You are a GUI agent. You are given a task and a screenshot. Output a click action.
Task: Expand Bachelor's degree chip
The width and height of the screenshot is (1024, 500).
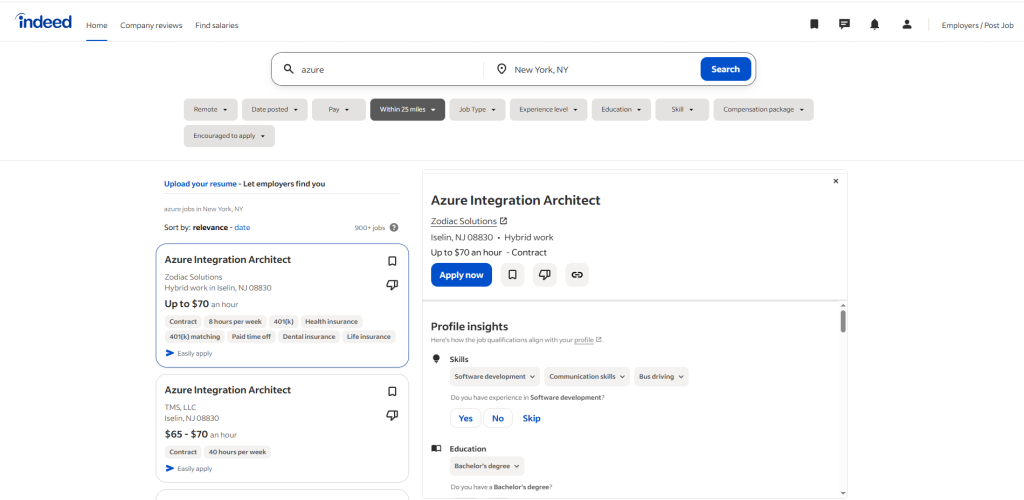[x=487, y=466]
